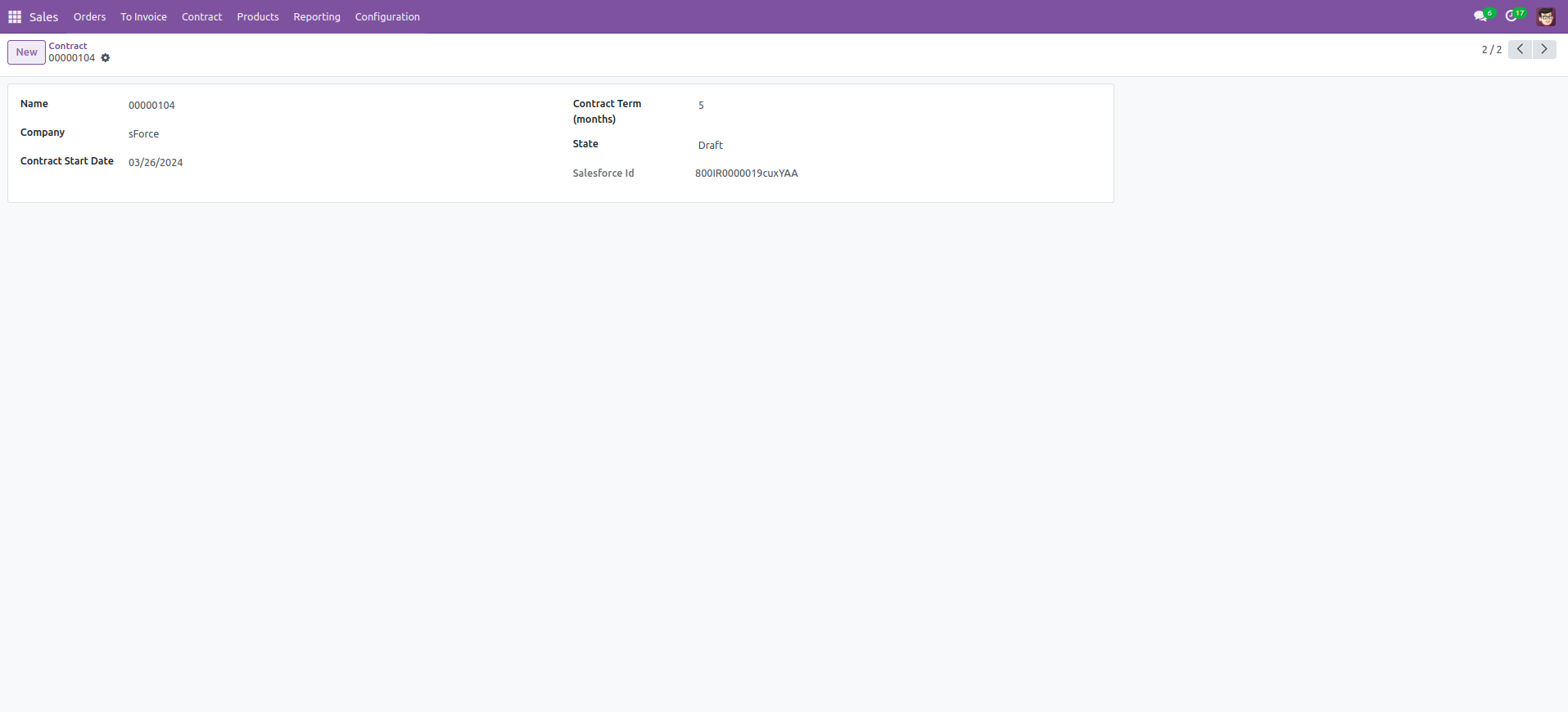1568x712 pixels.
Task: Open the user avatar menu
Action: (x=1546, y=16)
